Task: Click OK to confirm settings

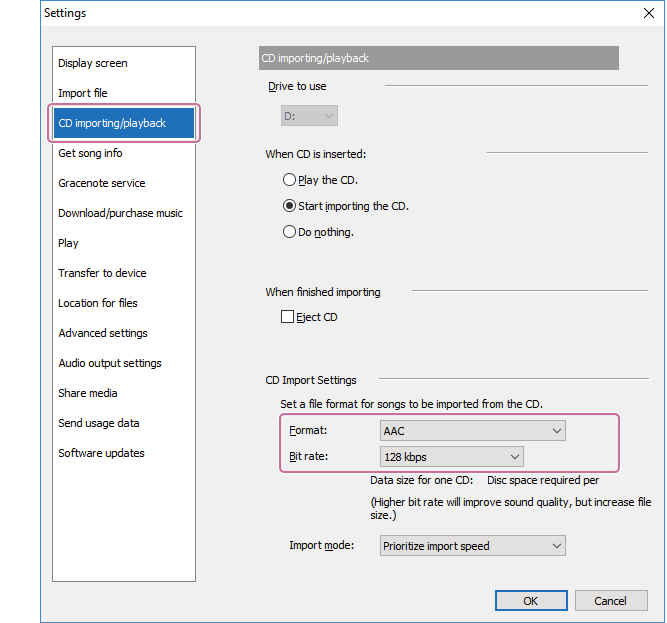Action: (x=530, y=600)
